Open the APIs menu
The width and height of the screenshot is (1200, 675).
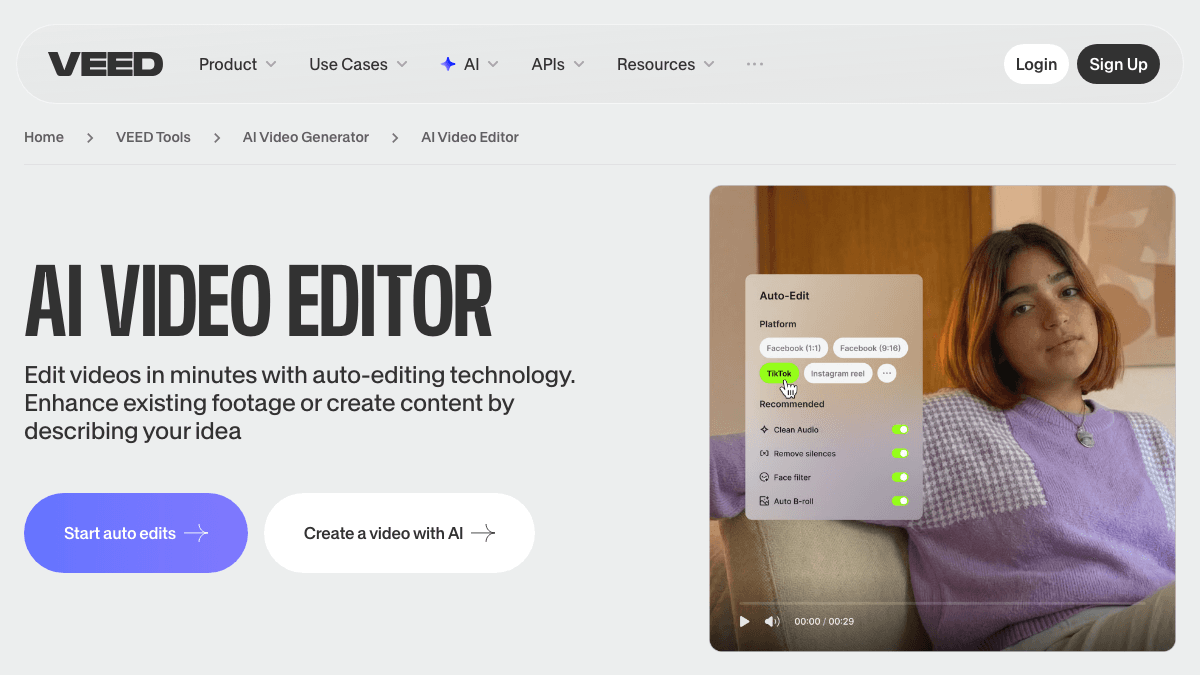point(558,64)
